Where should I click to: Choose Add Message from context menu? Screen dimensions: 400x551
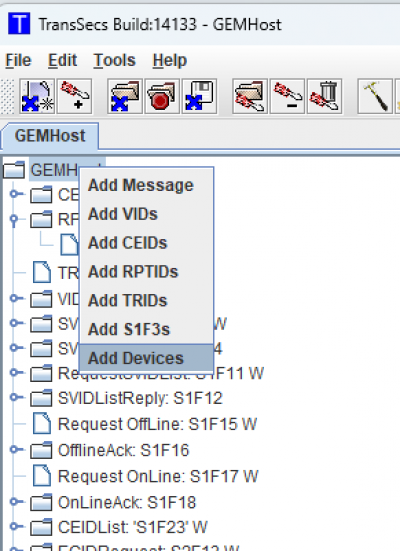[x=147, y=185]
